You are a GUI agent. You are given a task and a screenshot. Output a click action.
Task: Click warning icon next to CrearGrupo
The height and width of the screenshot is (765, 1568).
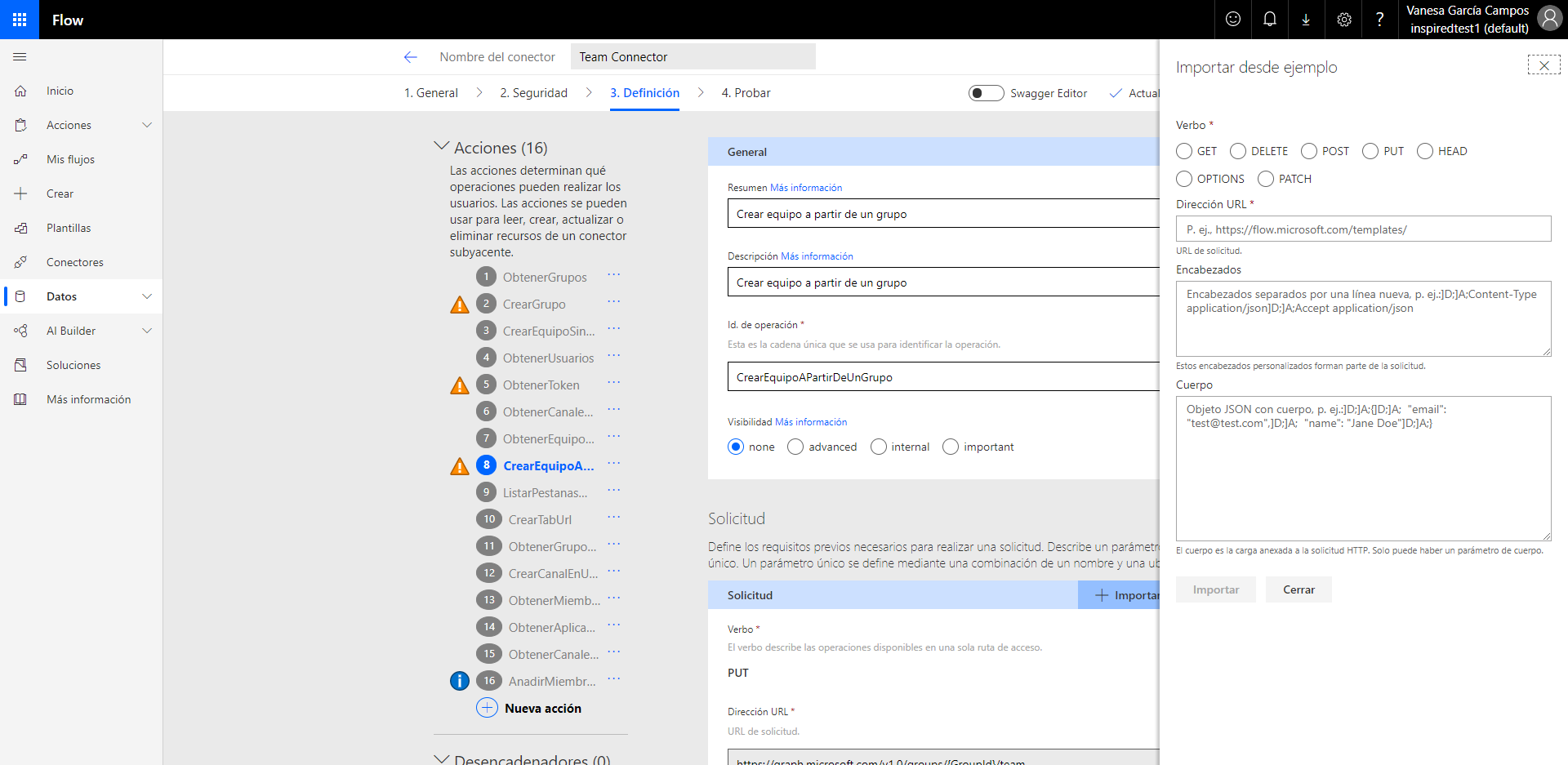tap(460, 305)
